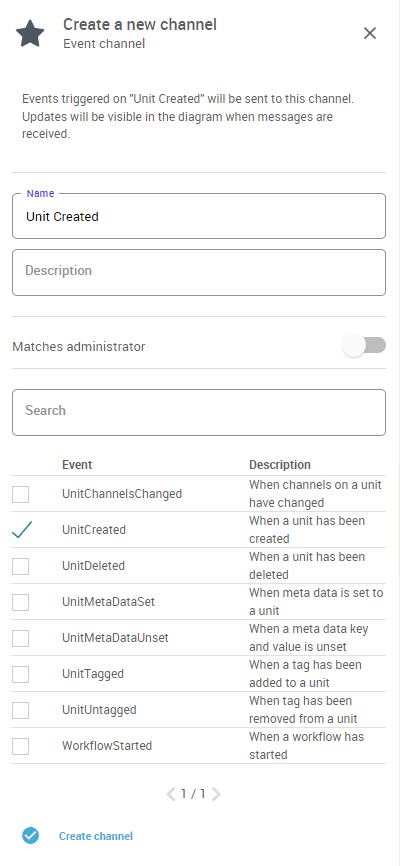Check the UnitUntagged checkbox
Viewport: 400px width, 866px height.
click(20, 710)
